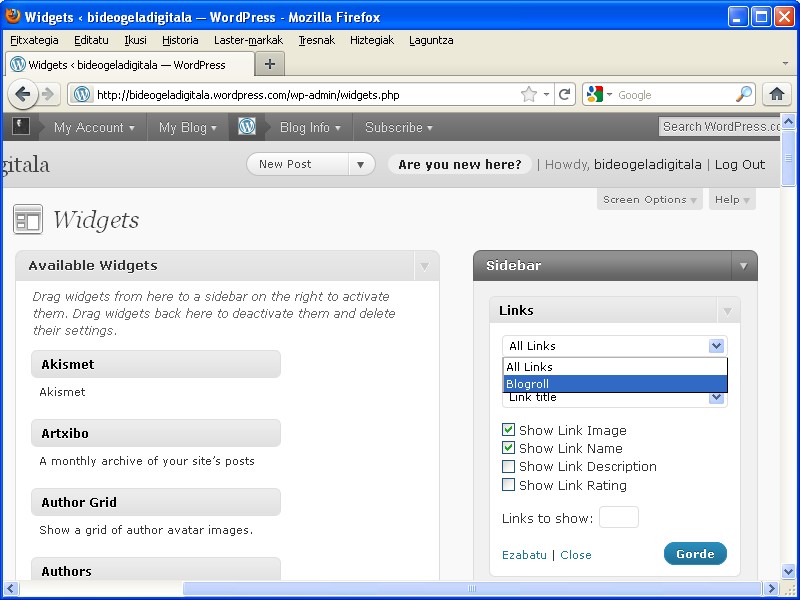Open the Historia menu
Image resolution: width=800 pixels, height=600 pixels.
[x=180, y=40]
